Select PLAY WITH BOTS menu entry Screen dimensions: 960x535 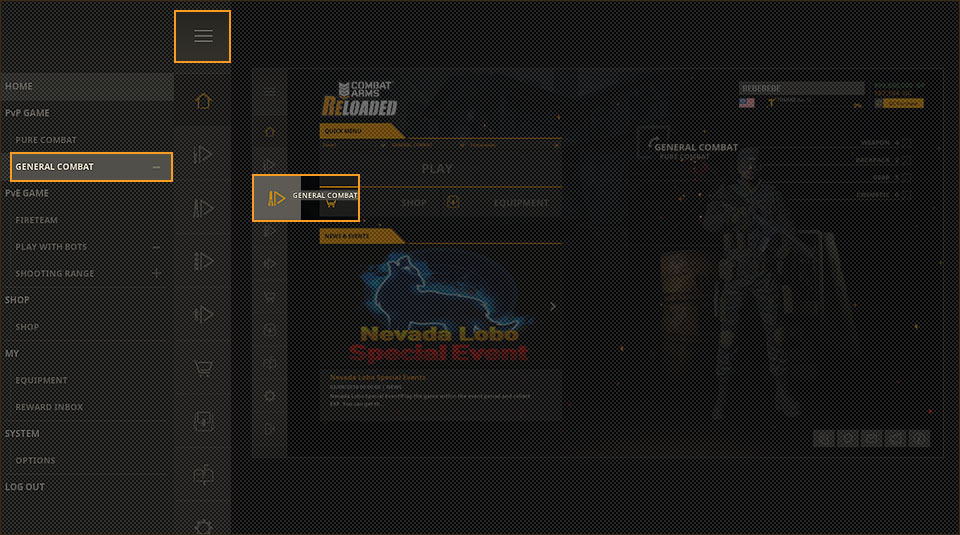(x=51, y=247)
